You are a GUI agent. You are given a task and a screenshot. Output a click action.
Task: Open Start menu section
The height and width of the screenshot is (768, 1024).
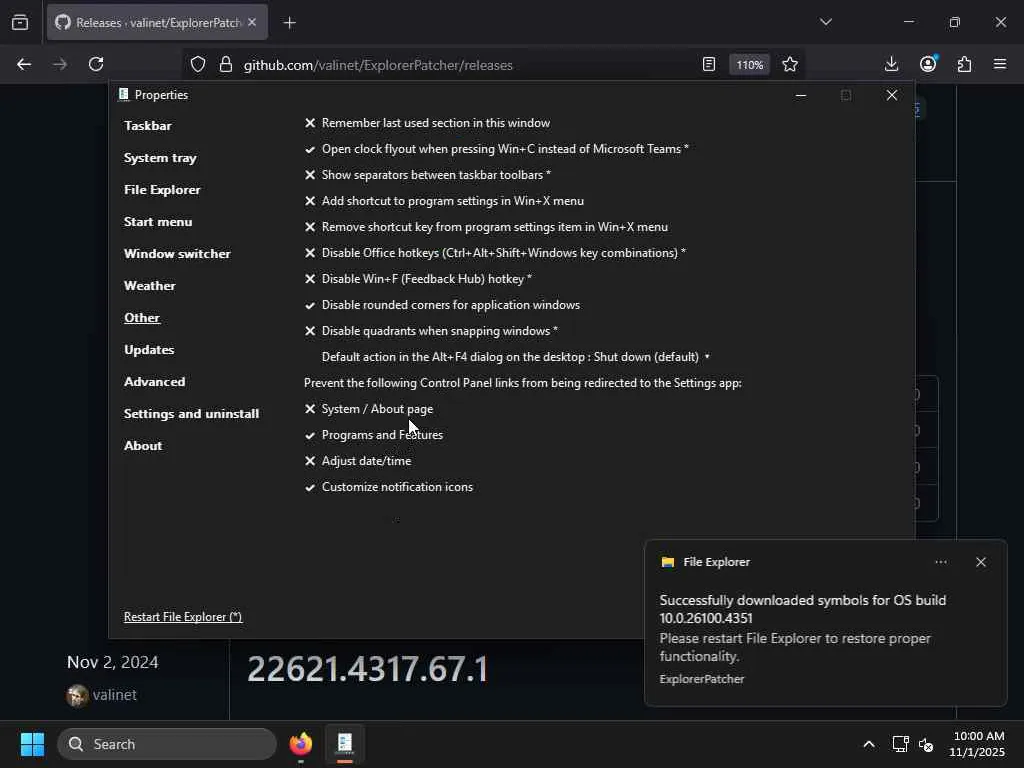point(158,221)
